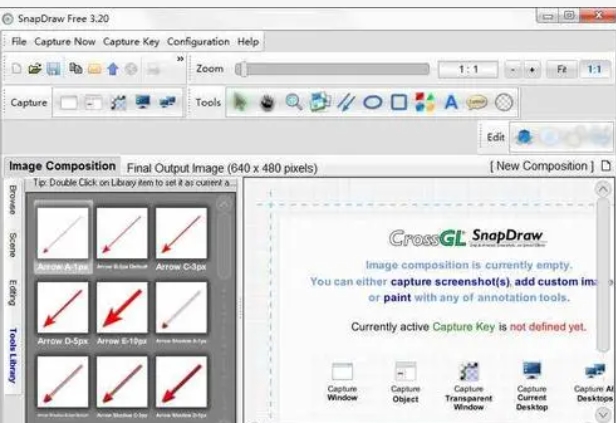Select the insert image tool
This screenshot has height=423, width=616.
tap(319, 102)
